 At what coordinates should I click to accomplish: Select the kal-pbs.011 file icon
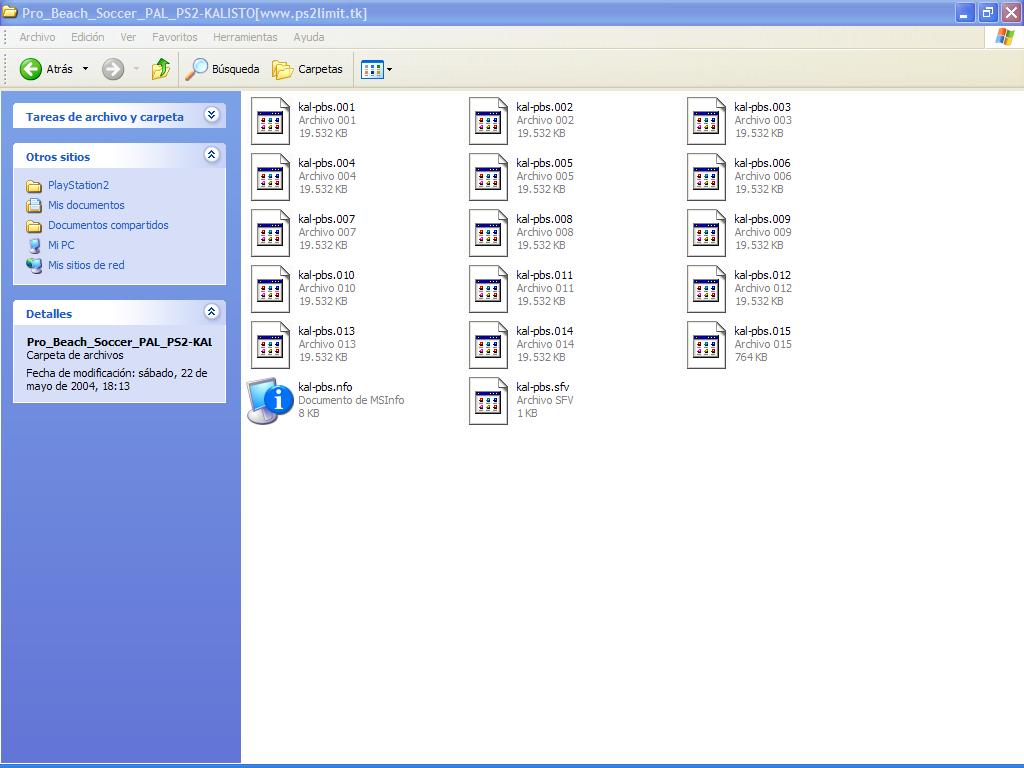(x=488, y=289)
